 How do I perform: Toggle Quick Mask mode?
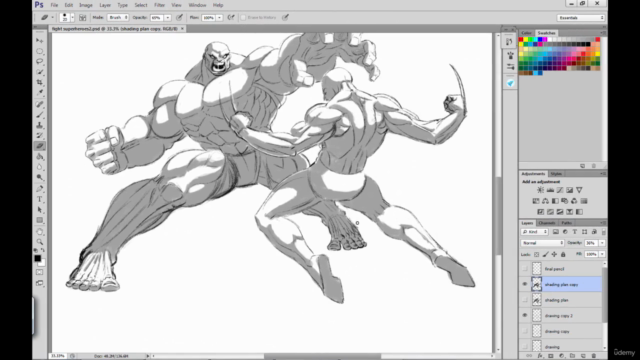[40, 272]
